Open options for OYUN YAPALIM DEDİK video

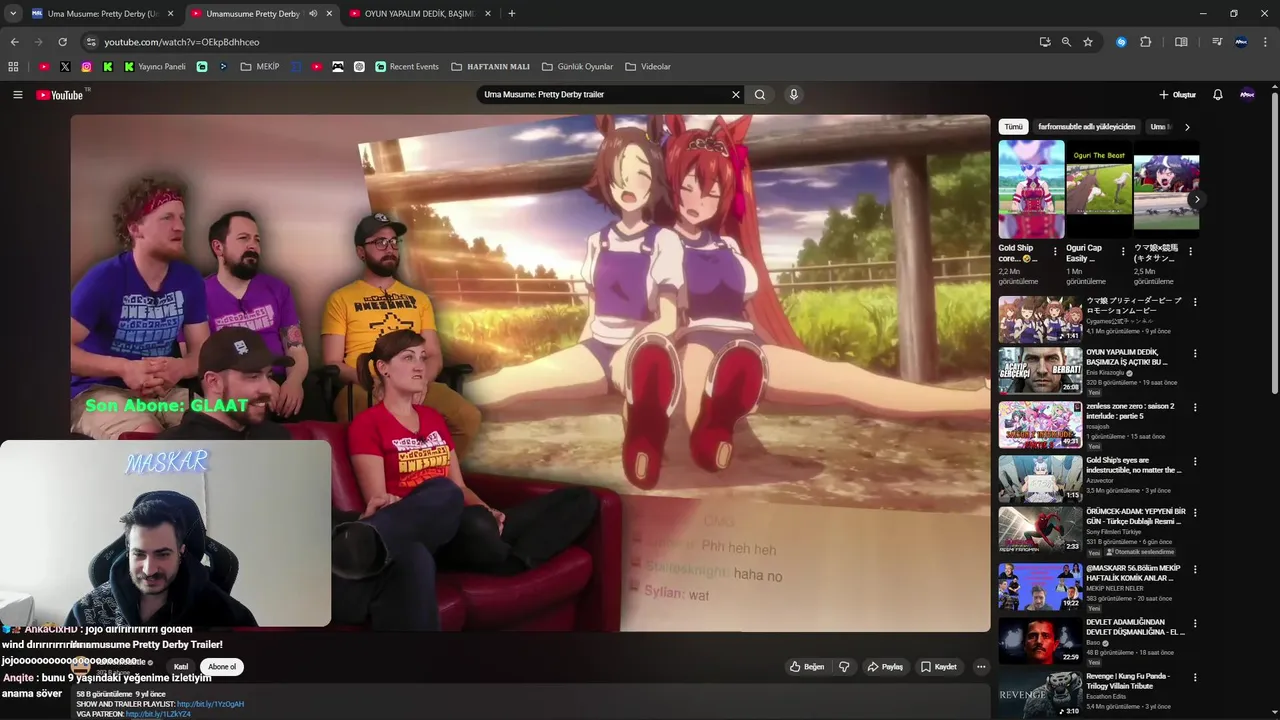click(x=1195, y=354)
